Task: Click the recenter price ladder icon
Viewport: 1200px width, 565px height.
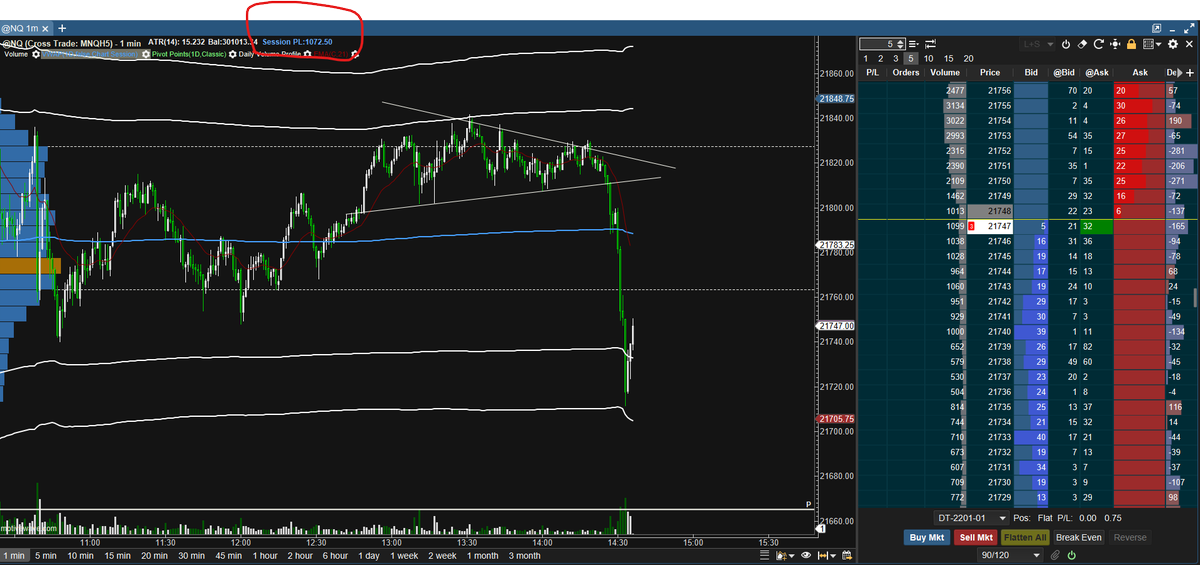Action: tap(1115, 44)
